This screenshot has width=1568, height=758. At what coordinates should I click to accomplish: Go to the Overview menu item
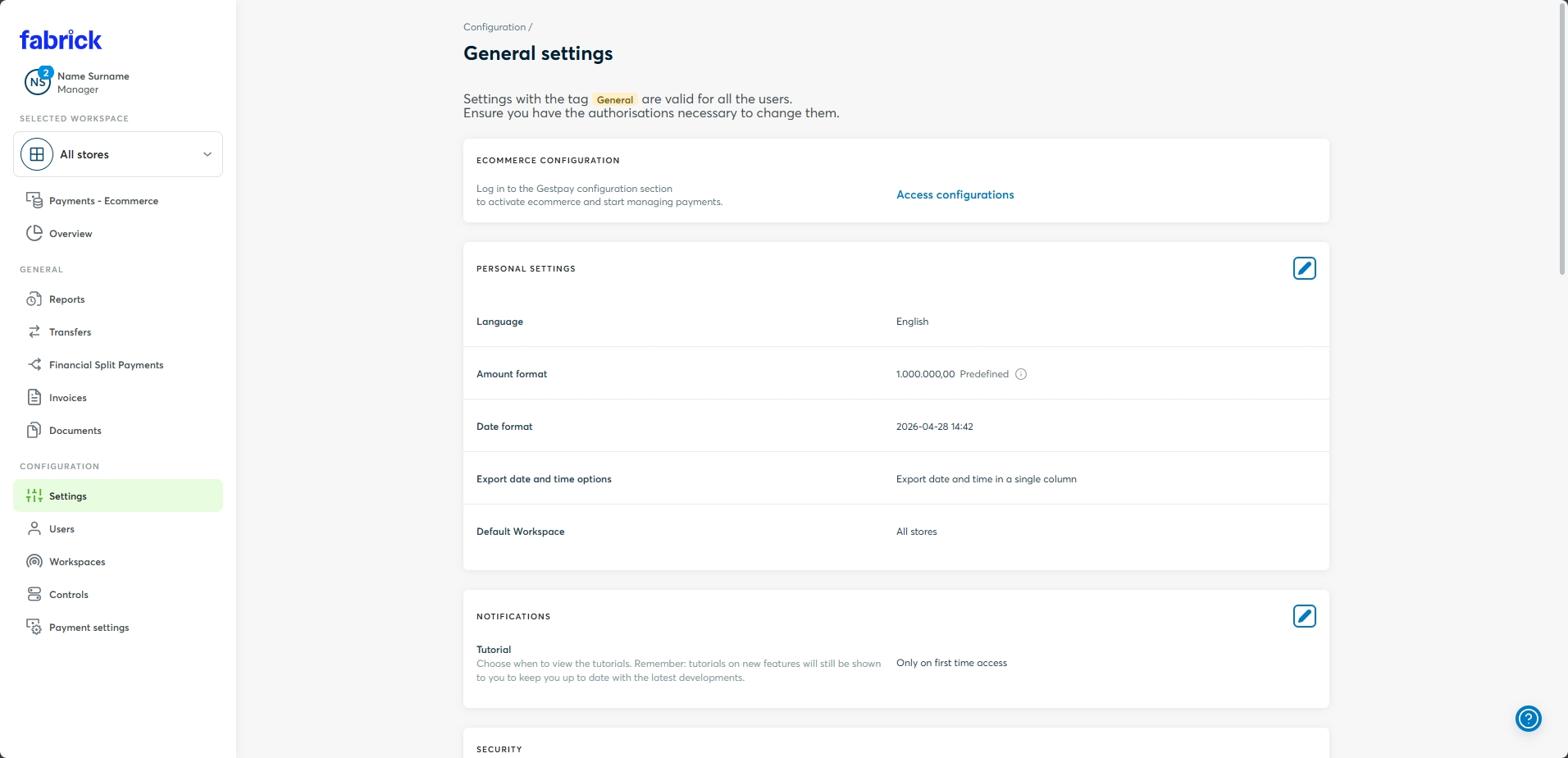(x=118, y=233)
